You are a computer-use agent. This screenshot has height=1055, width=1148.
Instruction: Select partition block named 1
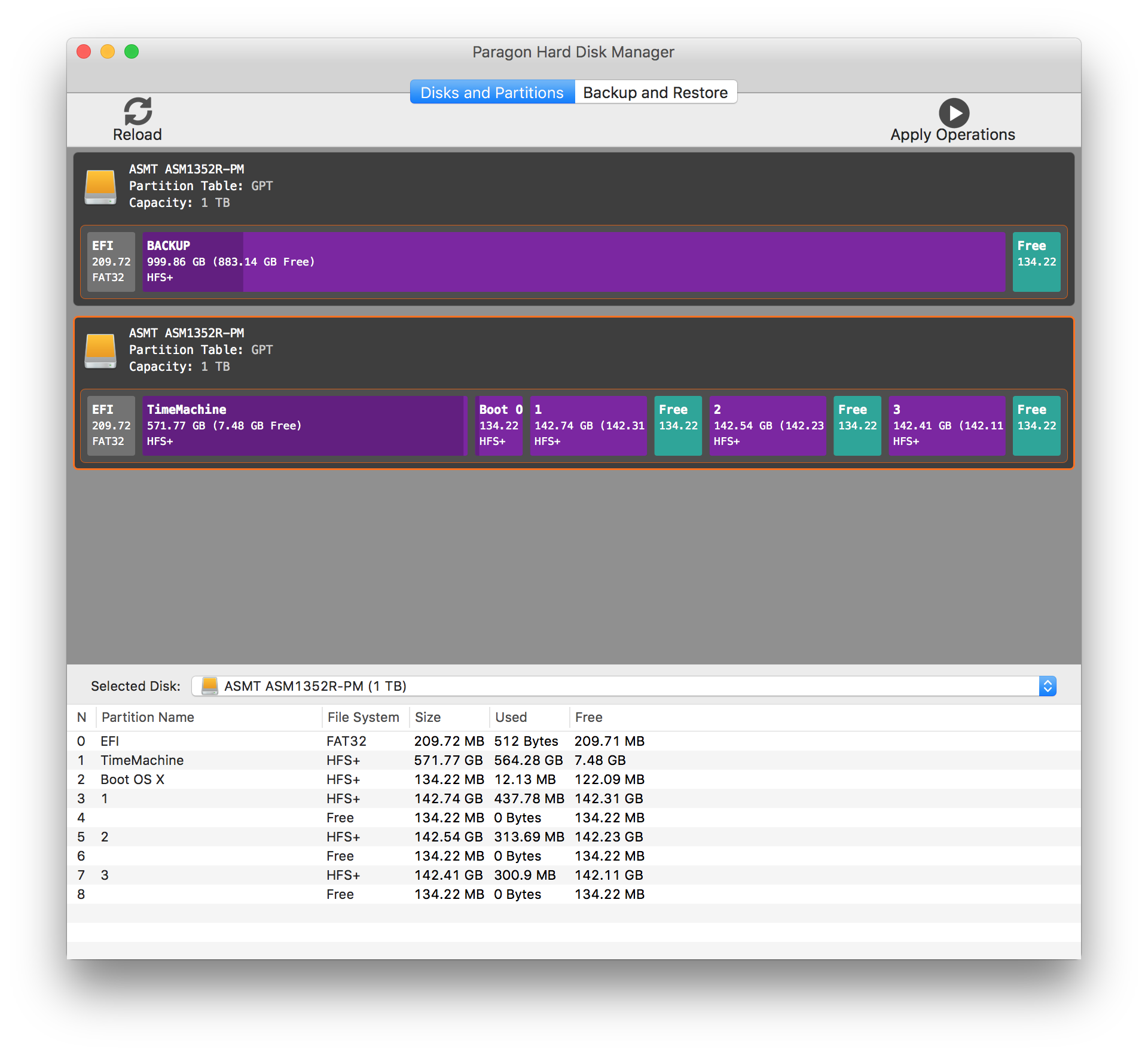tap(588, 426)
